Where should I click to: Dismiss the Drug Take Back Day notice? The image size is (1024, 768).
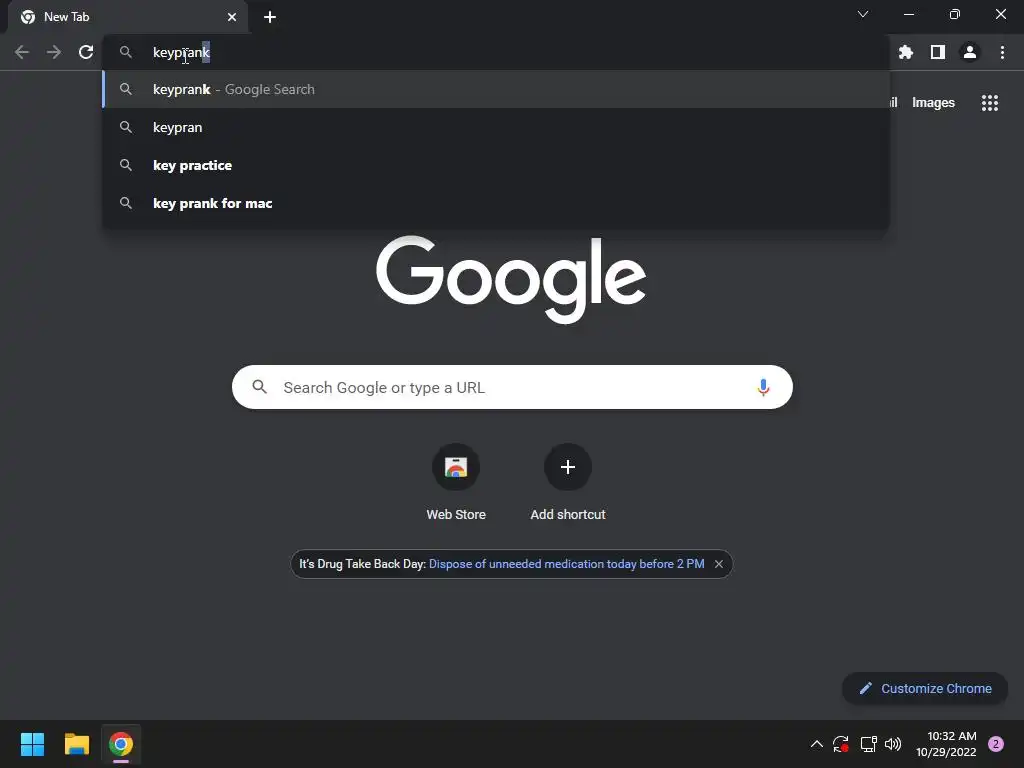click(x=718, y=564)
